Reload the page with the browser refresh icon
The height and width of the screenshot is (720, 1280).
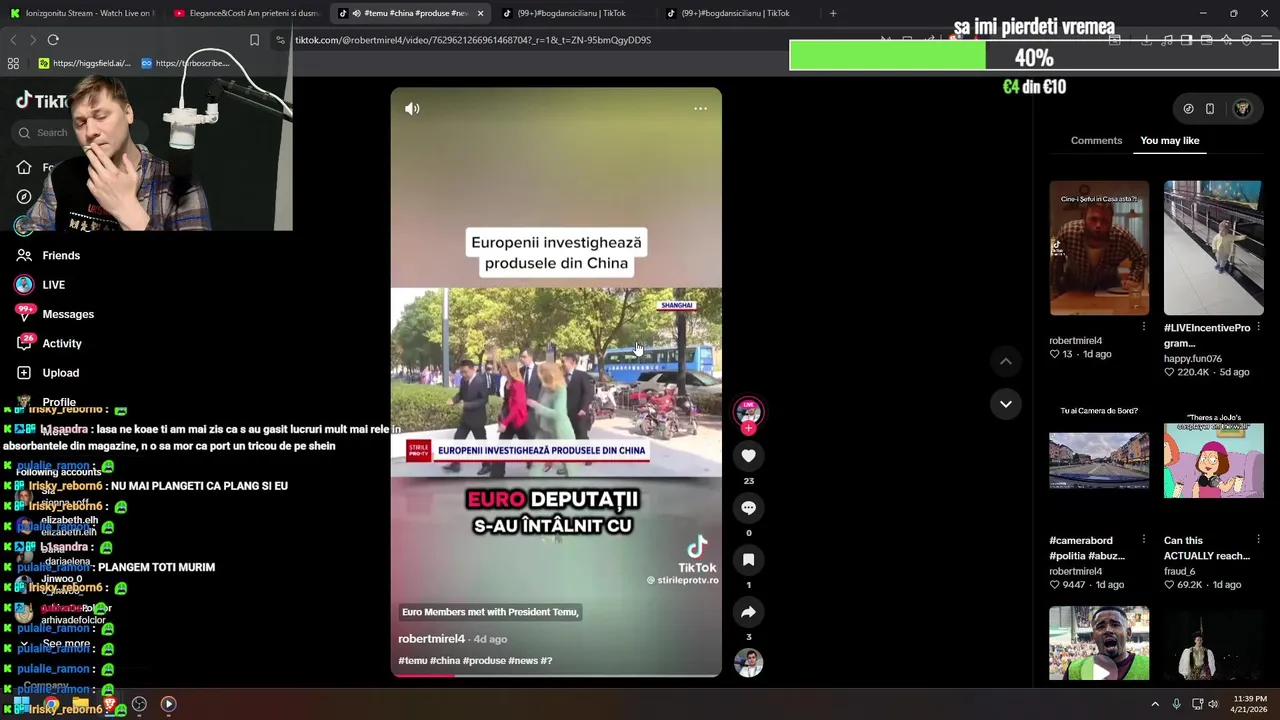[53, 40]
